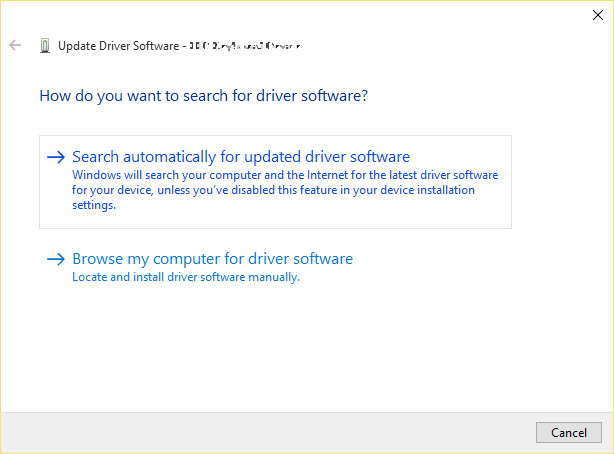The image size is (614, 454).
Task: Click the "settings." line ending the first description
Action: [94, 205]
